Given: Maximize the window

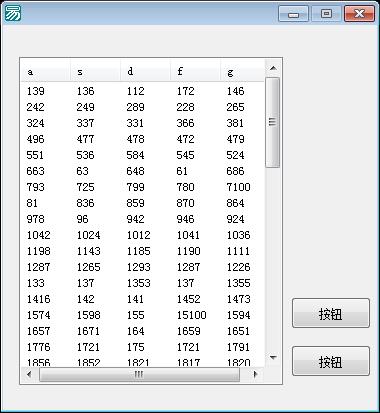Looking at the screenshot, I should pos(326,14).
